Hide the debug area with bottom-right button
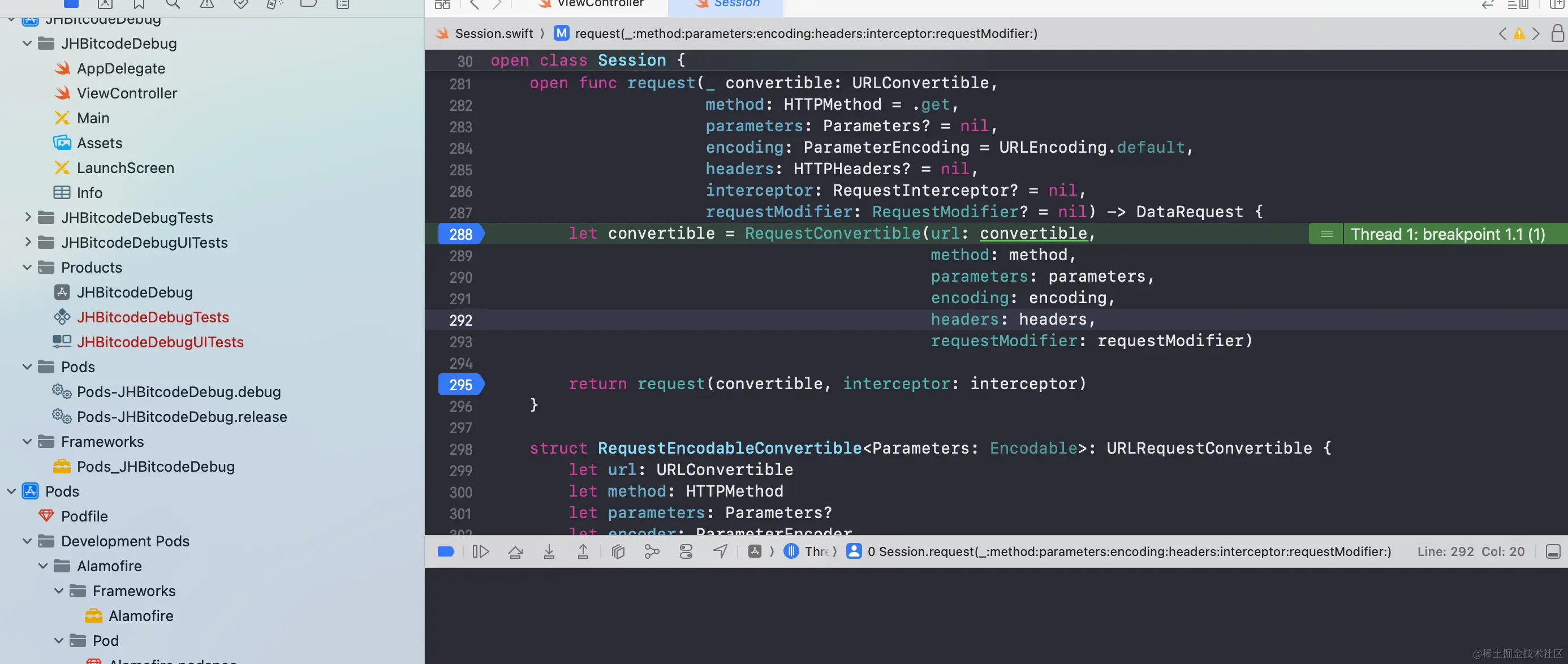Viewport: 1568px width, 664px height. tap(1553, 551)
